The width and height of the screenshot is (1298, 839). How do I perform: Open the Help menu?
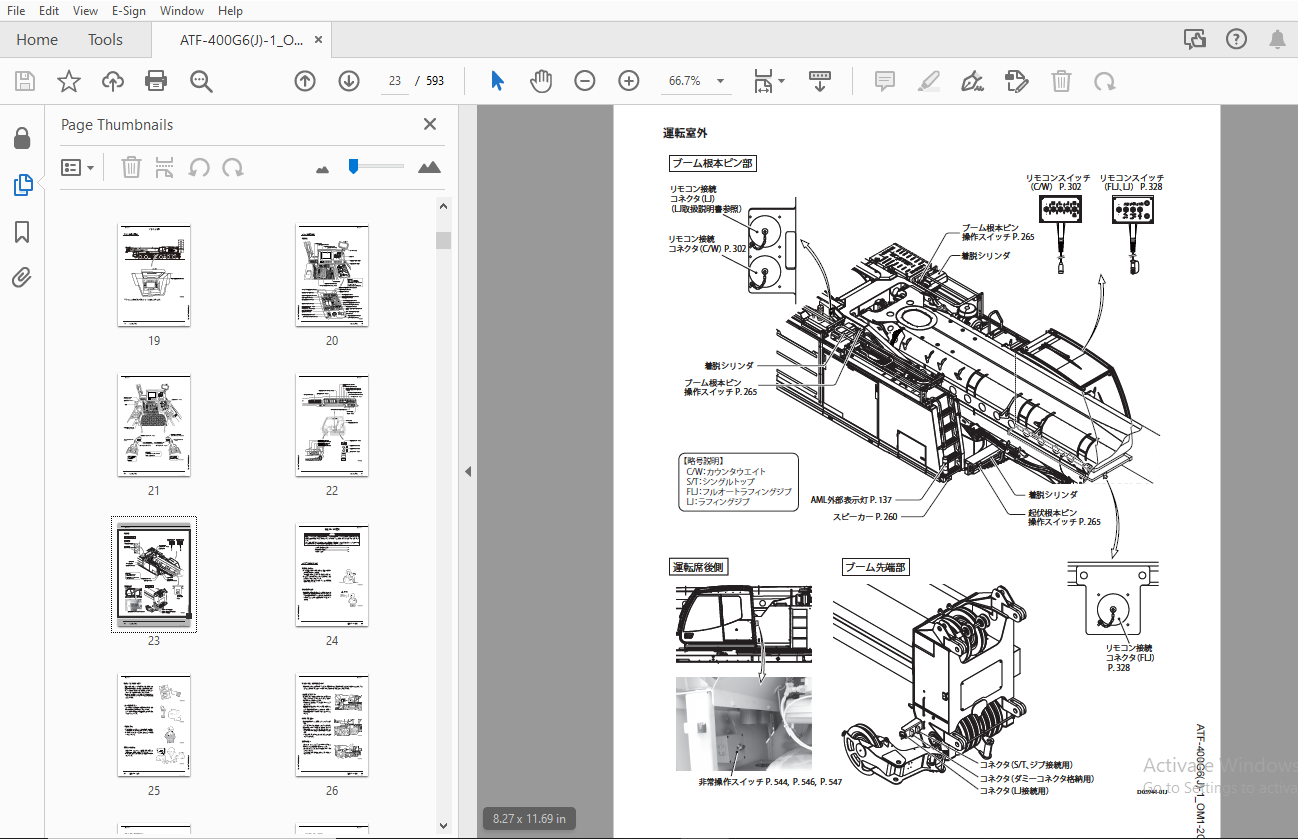[x=230, y=11]
